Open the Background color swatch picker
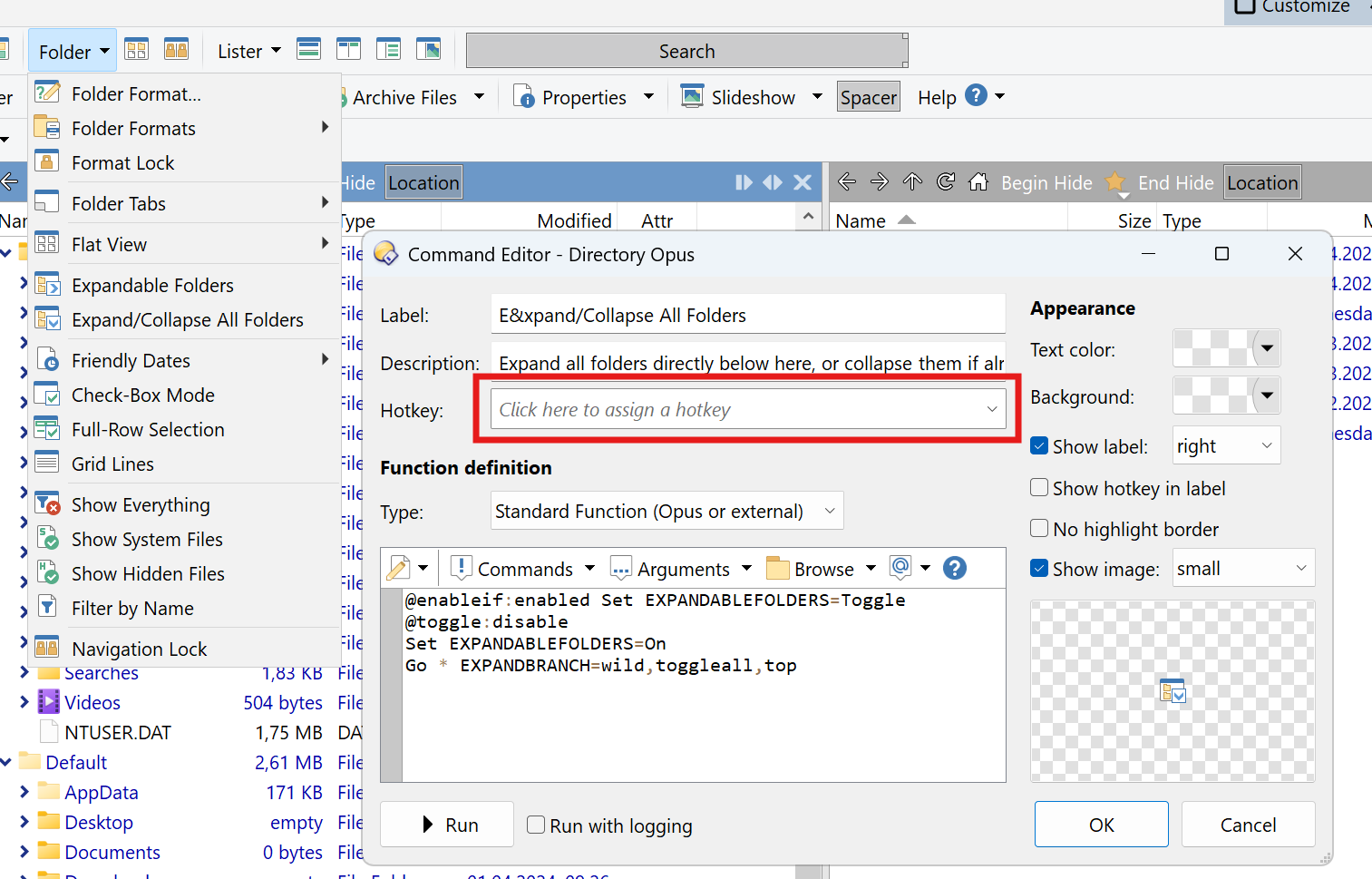Viewport: 1372px width, 879px height. pyautogui.click(x=1226, y=396)
